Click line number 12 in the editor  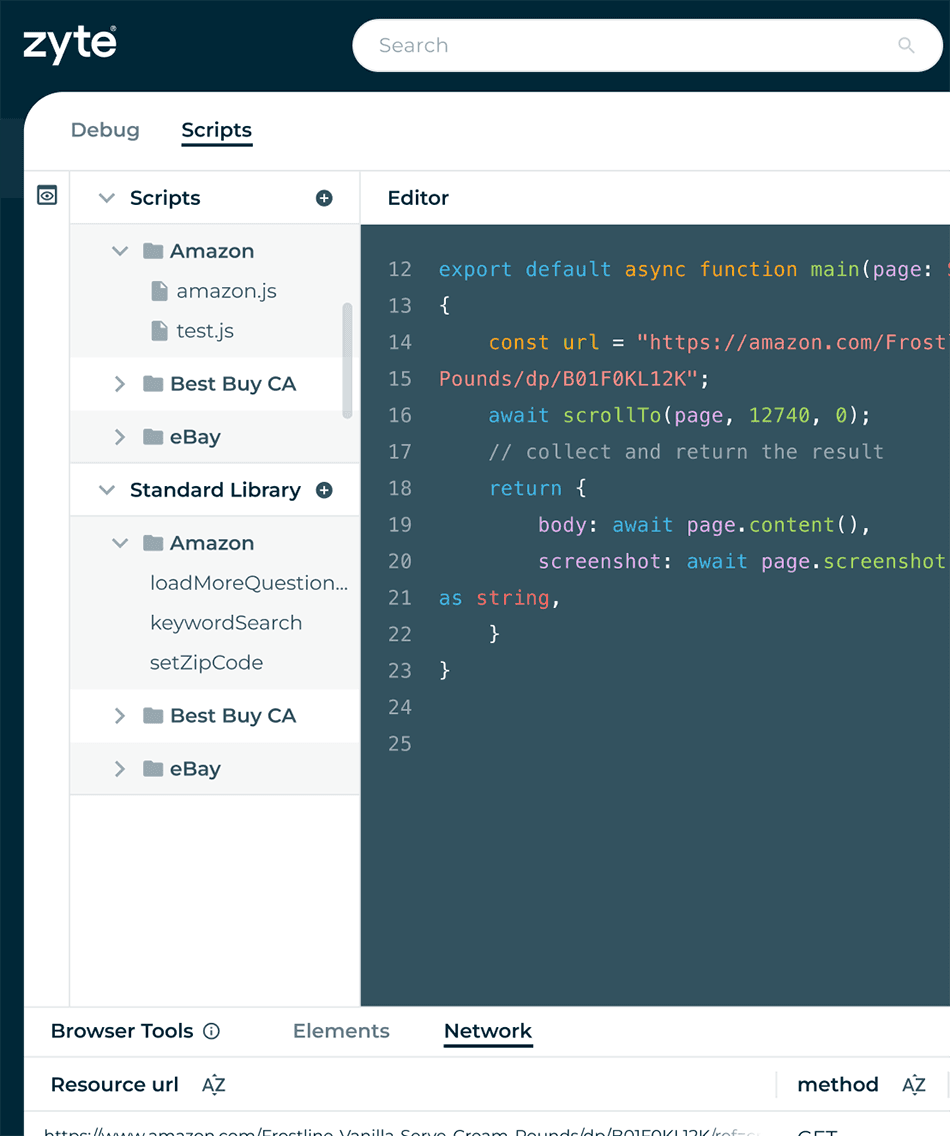tap(399, 270)
